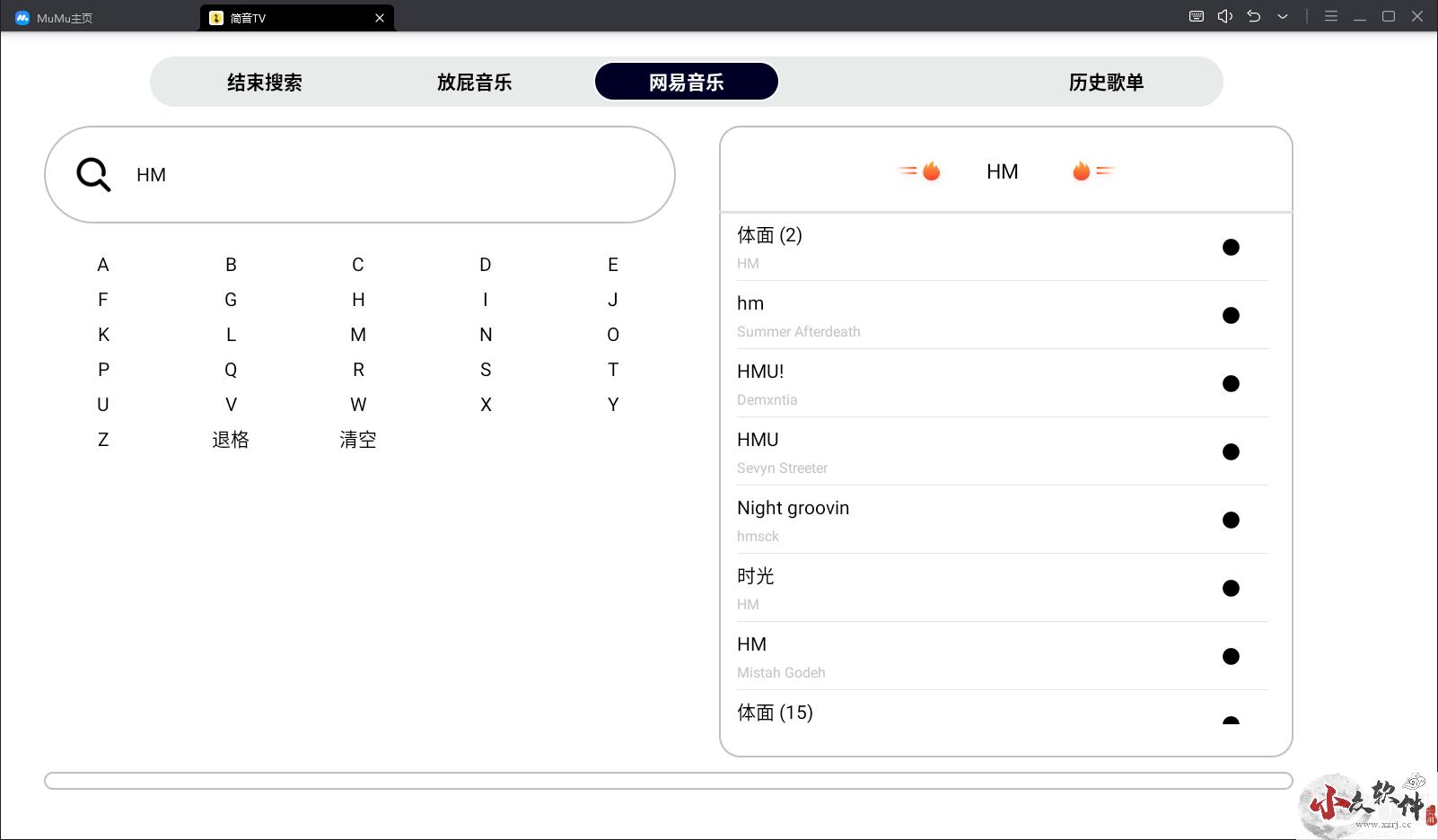Image resolution: width=1438 pixels, height=840 pixels.
Task: Click the 结束搜索 tab
Action: pos(265,83)
